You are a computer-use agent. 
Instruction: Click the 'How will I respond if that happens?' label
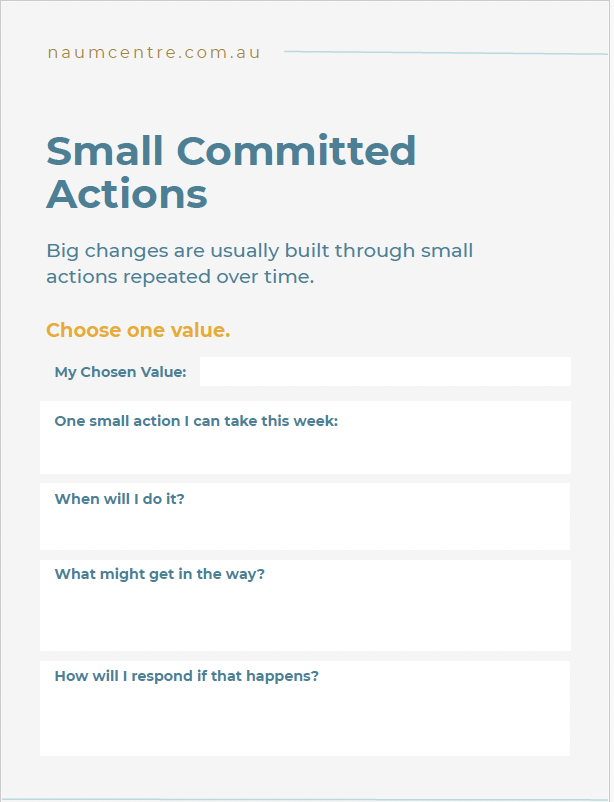187,676
